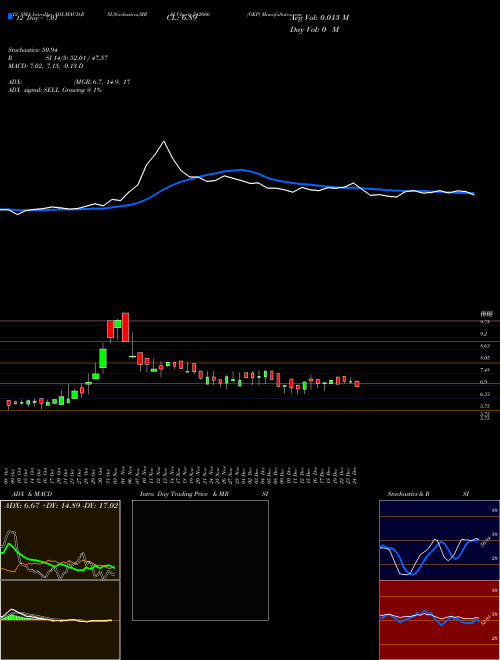Click the 'Avg Vol: 0.013 M' text

pyautogui.click(x=319, y=18)
